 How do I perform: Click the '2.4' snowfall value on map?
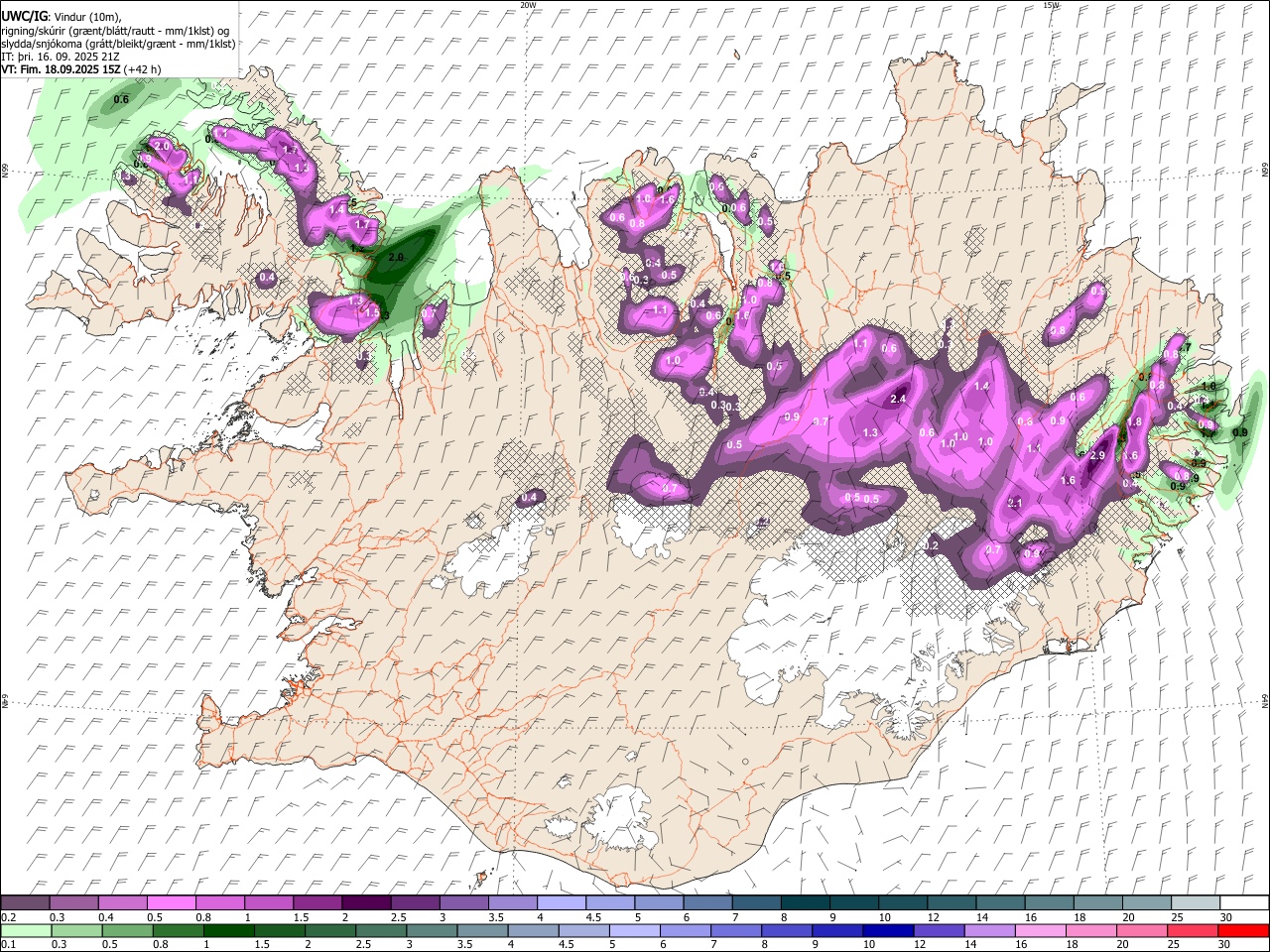pyautogui.click(x=899, y=399)
